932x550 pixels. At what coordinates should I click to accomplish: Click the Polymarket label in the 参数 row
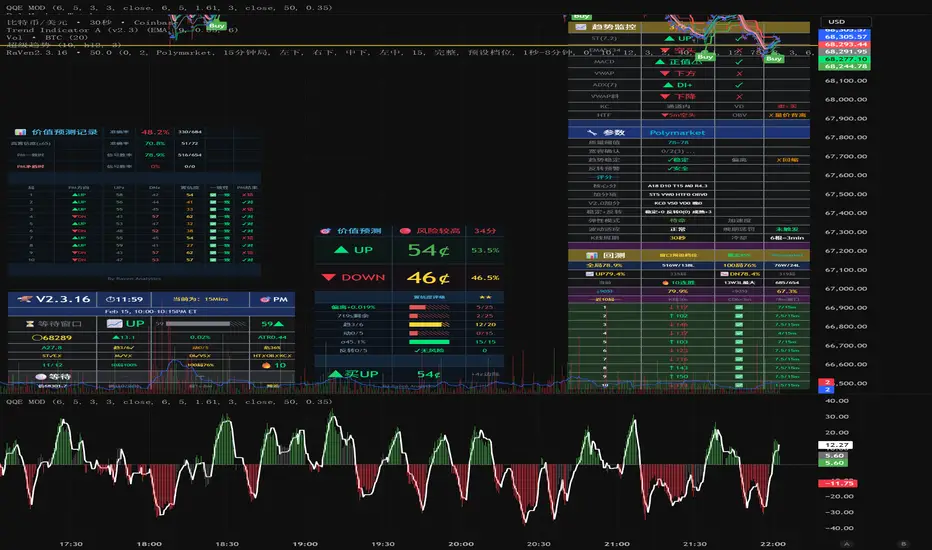click(677, 133)
